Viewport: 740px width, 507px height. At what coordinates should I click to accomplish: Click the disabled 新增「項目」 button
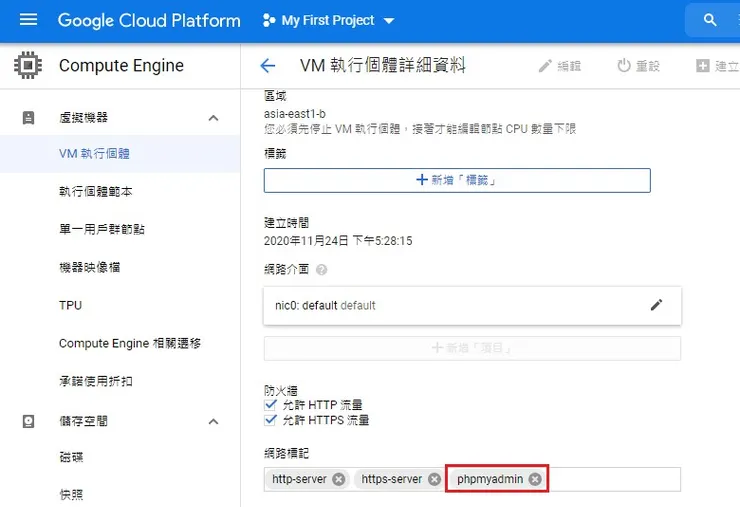(472, 348)
